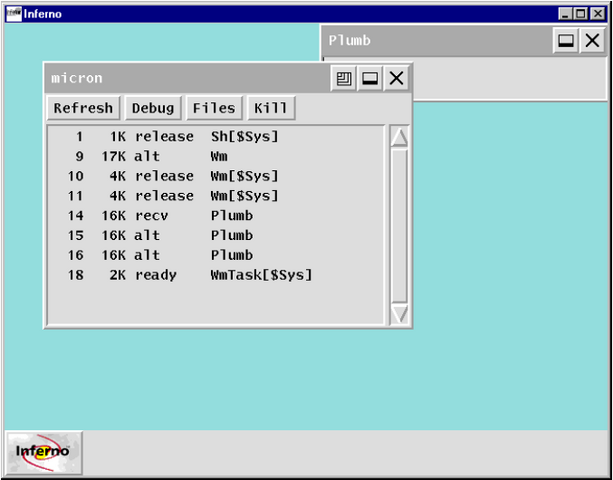Maximize the outer Inferno host window
The image size is (613, 480).
[580, 14]
